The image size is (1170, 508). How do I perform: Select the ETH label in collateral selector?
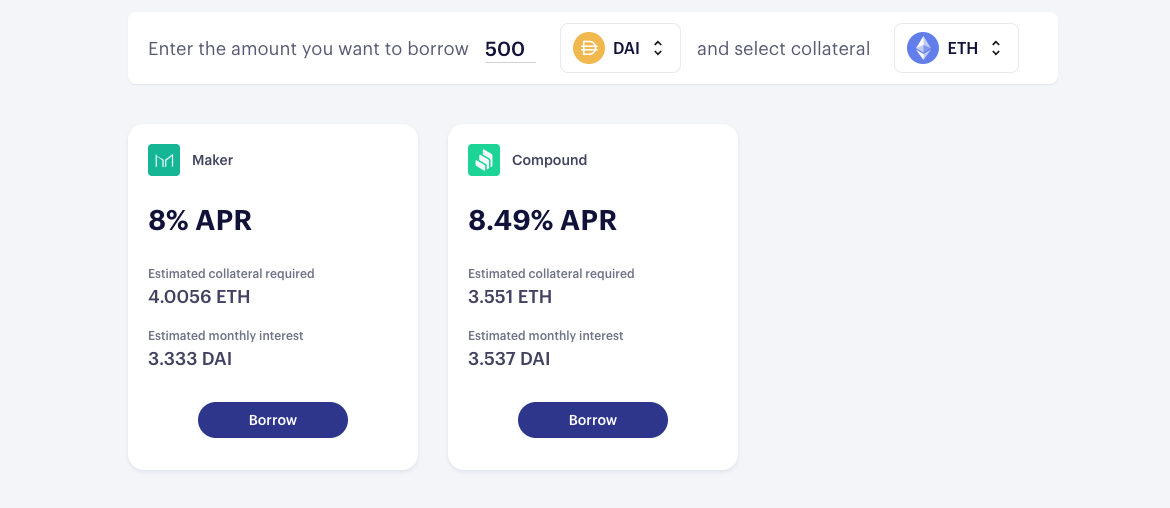tap(963, 48)
